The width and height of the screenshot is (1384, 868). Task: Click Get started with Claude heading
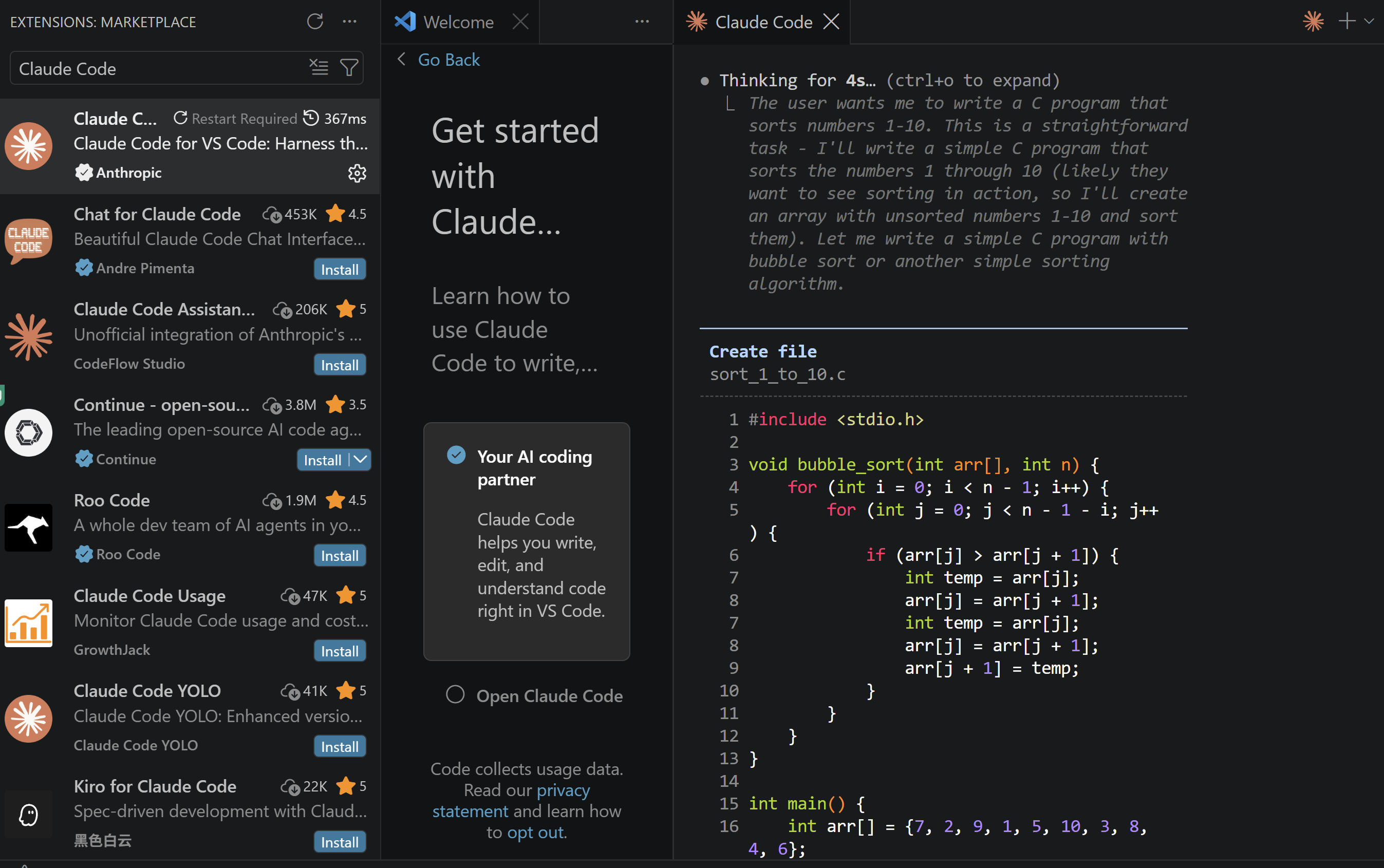515,176
